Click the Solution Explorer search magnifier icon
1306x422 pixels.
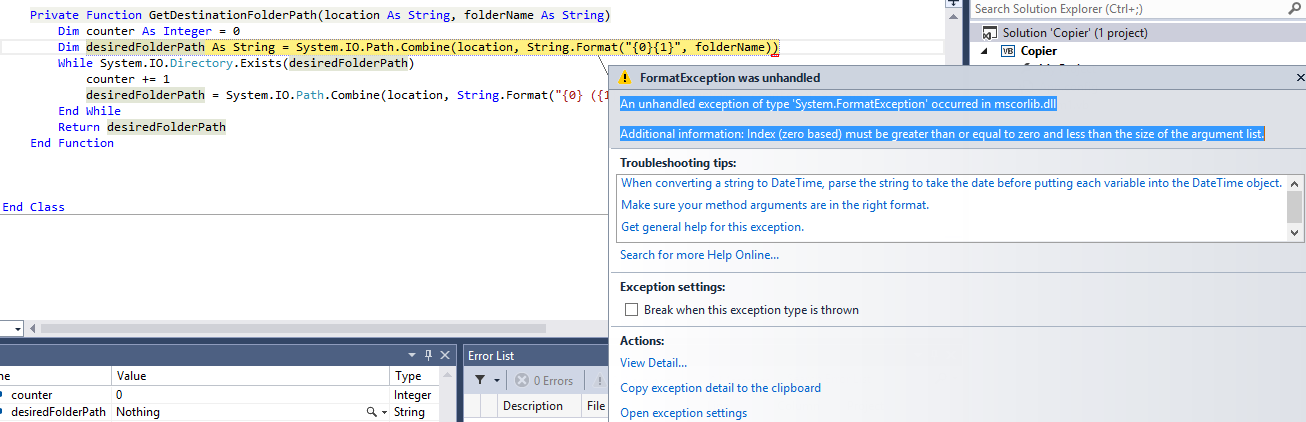pos(1293,9)
